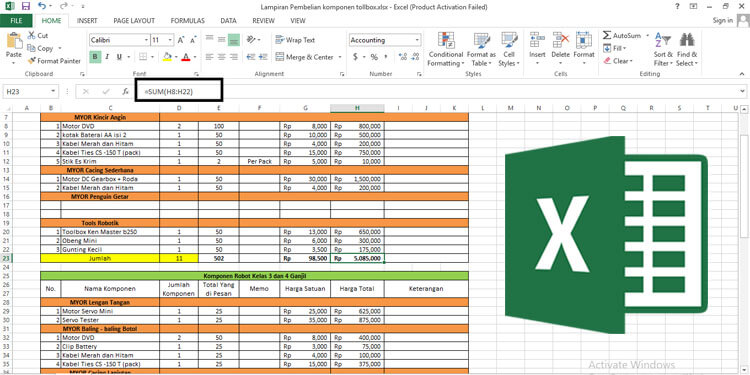
Task: Switch to the DATA tab
Action: 229,21
